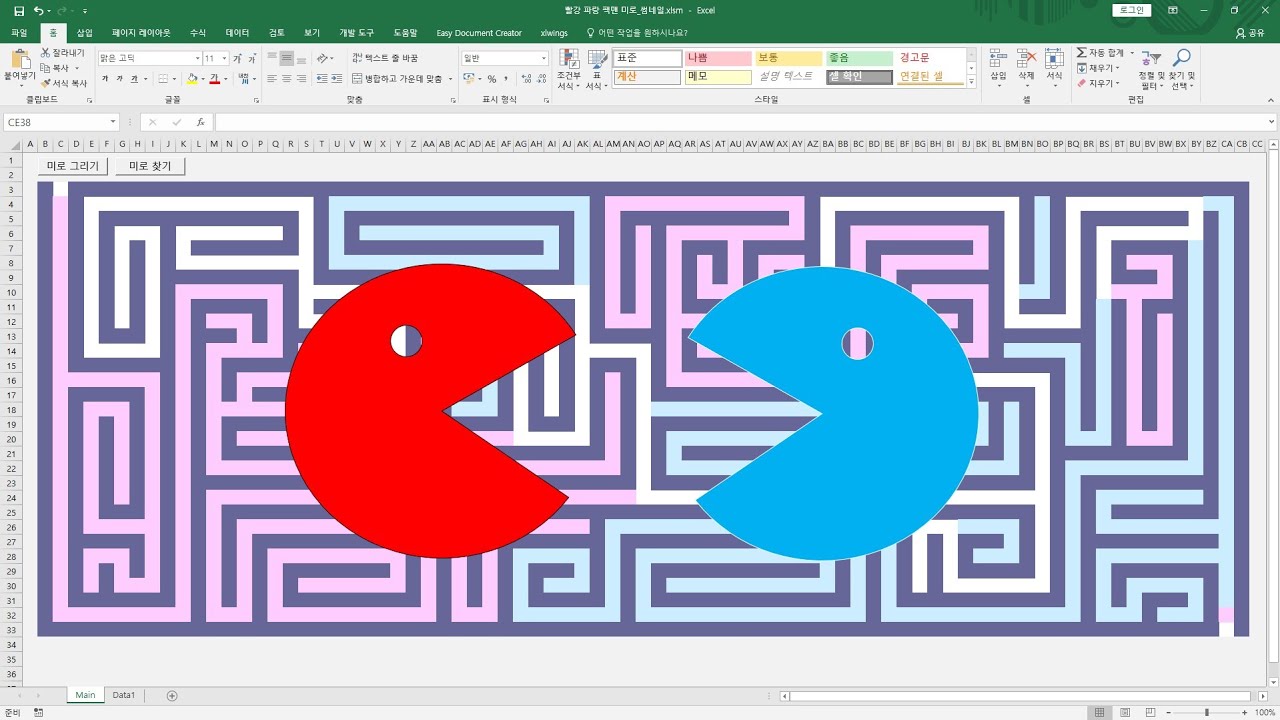Image resolution: width=1280 pixels, height=720 pixels.
Task: Switch to the 데이터 (Data) tab
Action: (x=238, y=33)
